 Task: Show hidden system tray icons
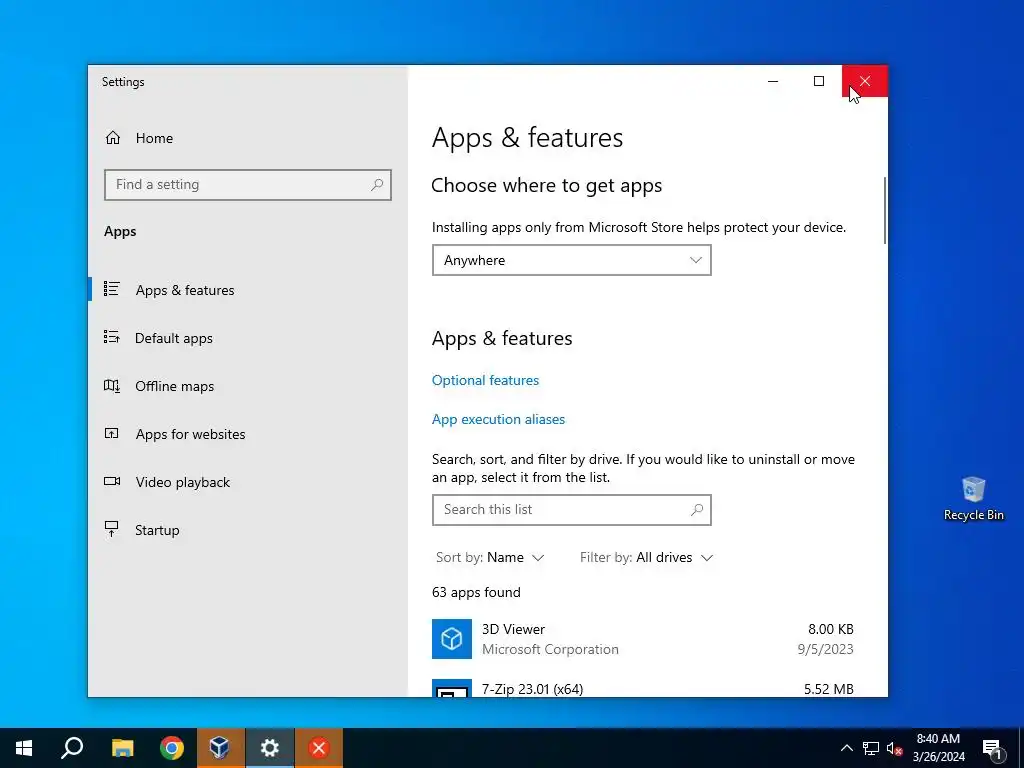tap(846, 748)
